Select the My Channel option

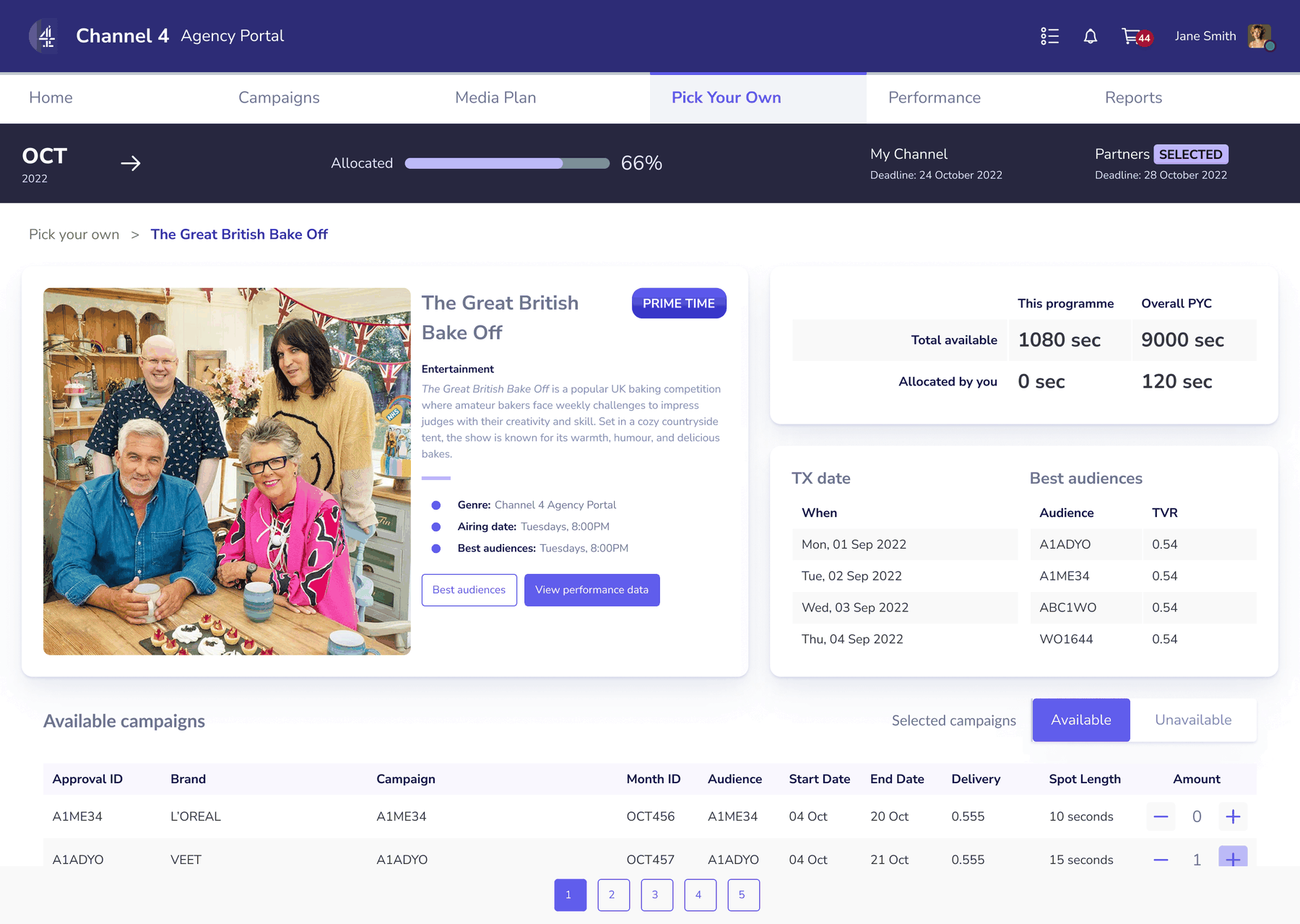[936, 163]
